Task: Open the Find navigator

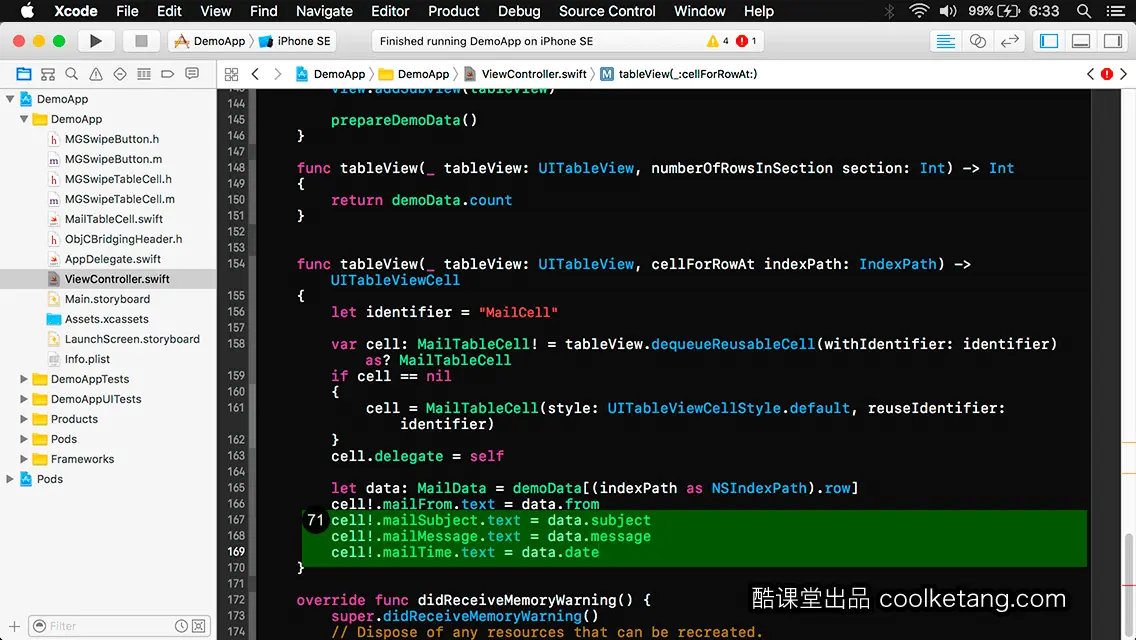Action: [x=72, y=74]
